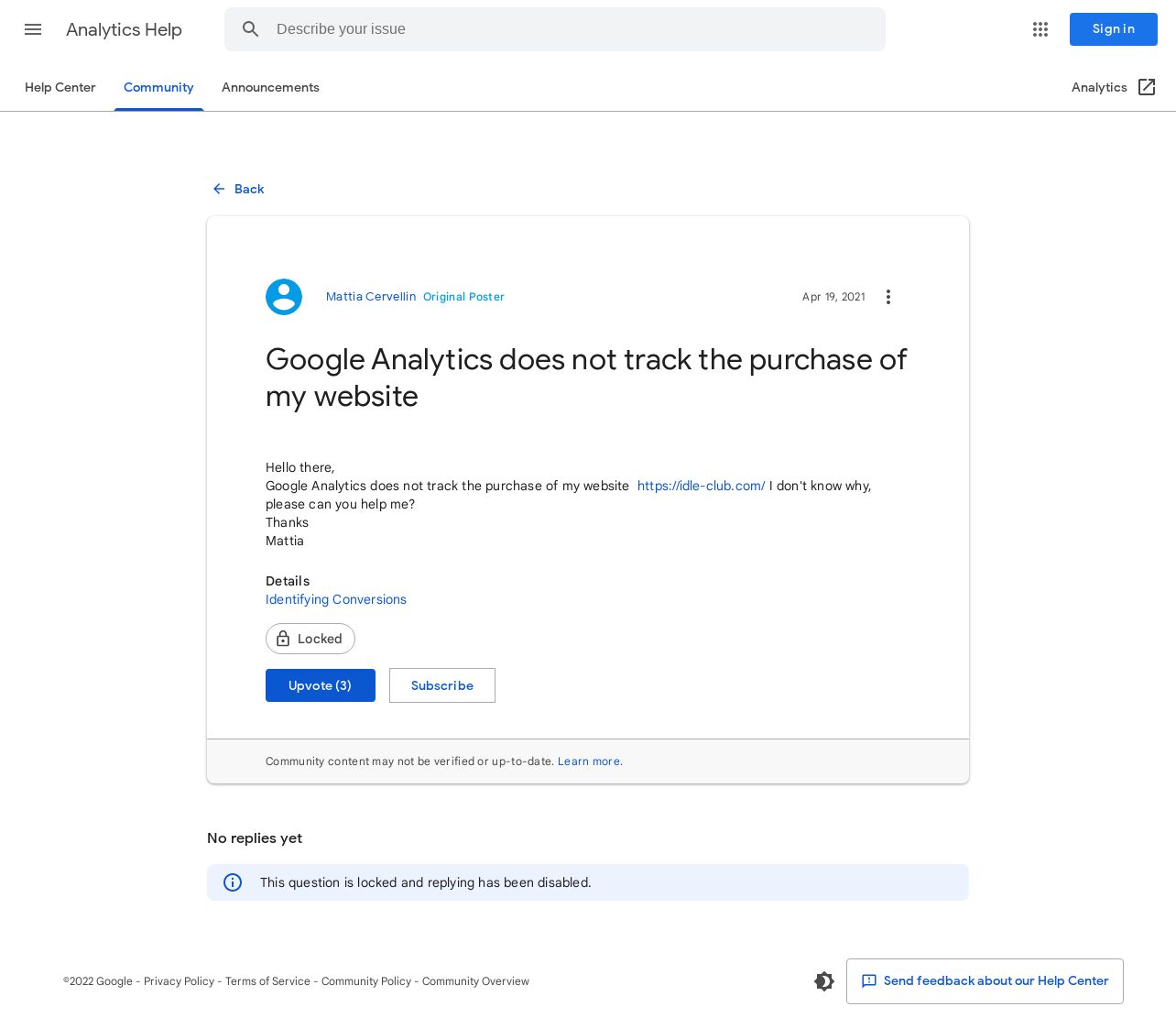
Task: Click the Analytics Help title
Action: click(x=124, y=29)
